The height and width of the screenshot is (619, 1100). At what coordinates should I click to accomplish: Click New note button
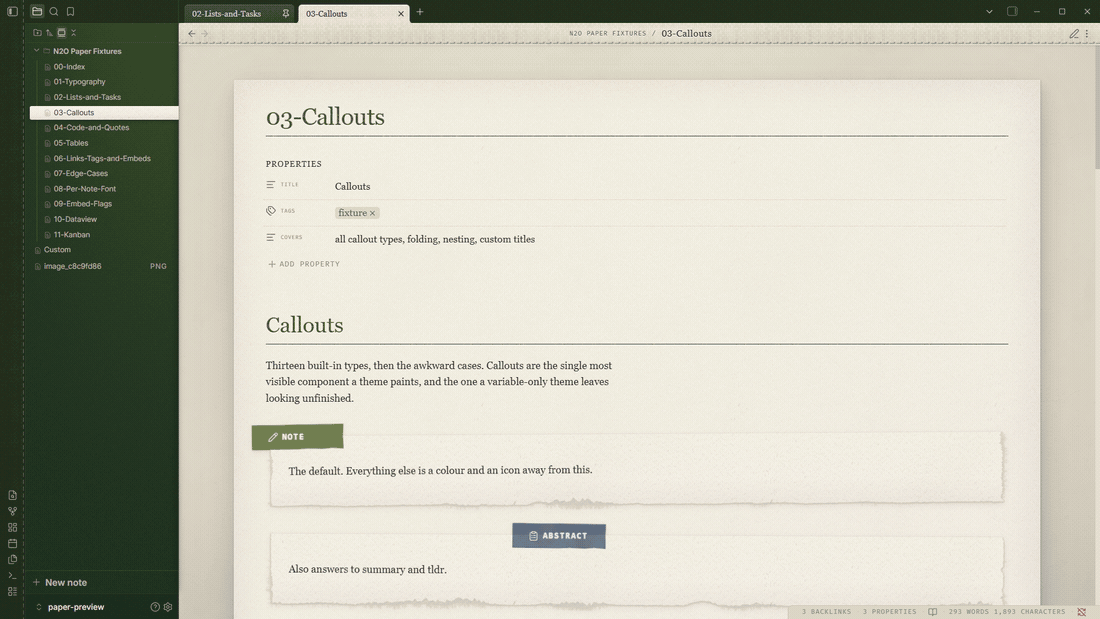coord(60,583)
